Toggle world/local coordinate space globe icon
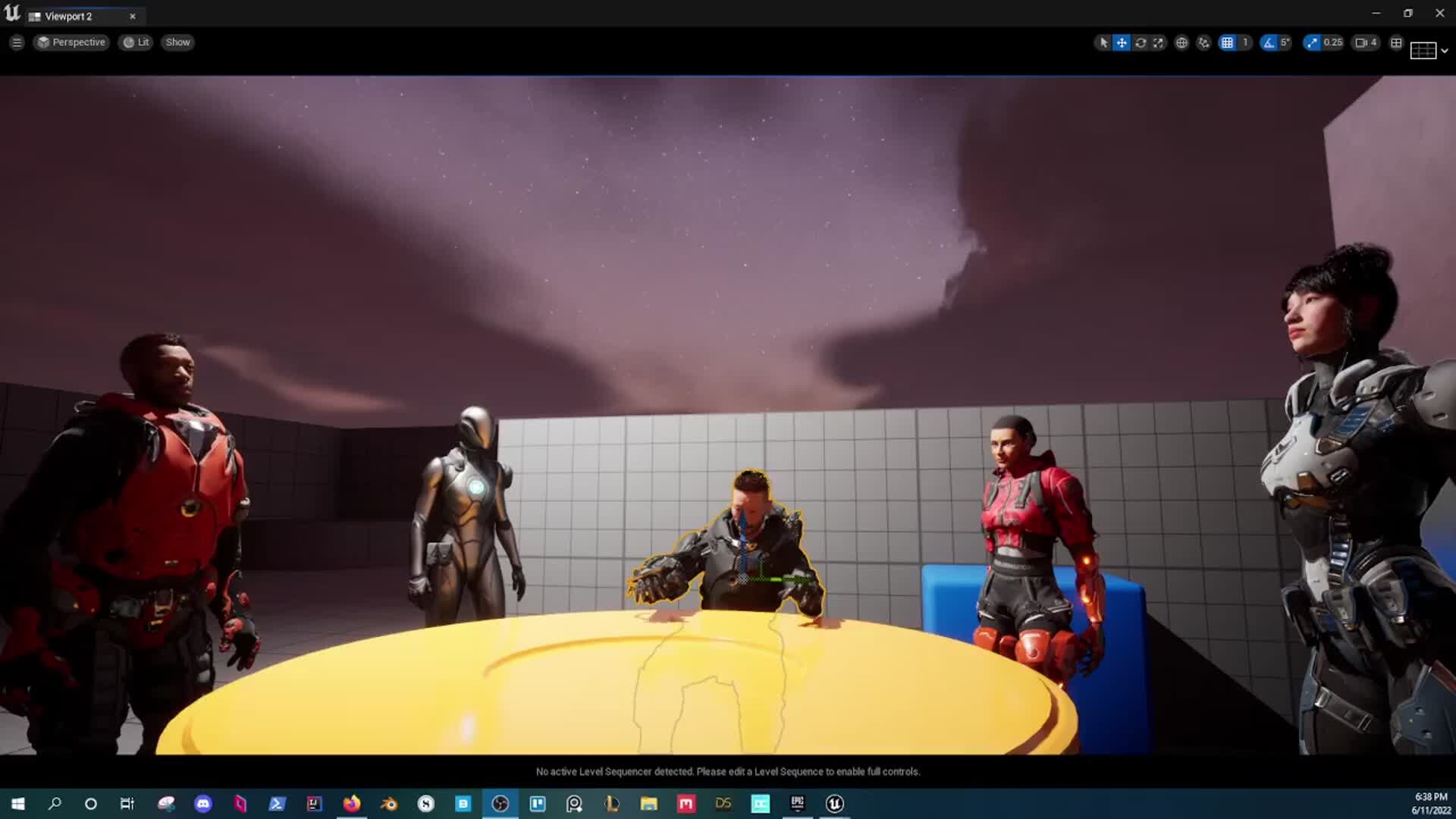 pos(1181,42)
